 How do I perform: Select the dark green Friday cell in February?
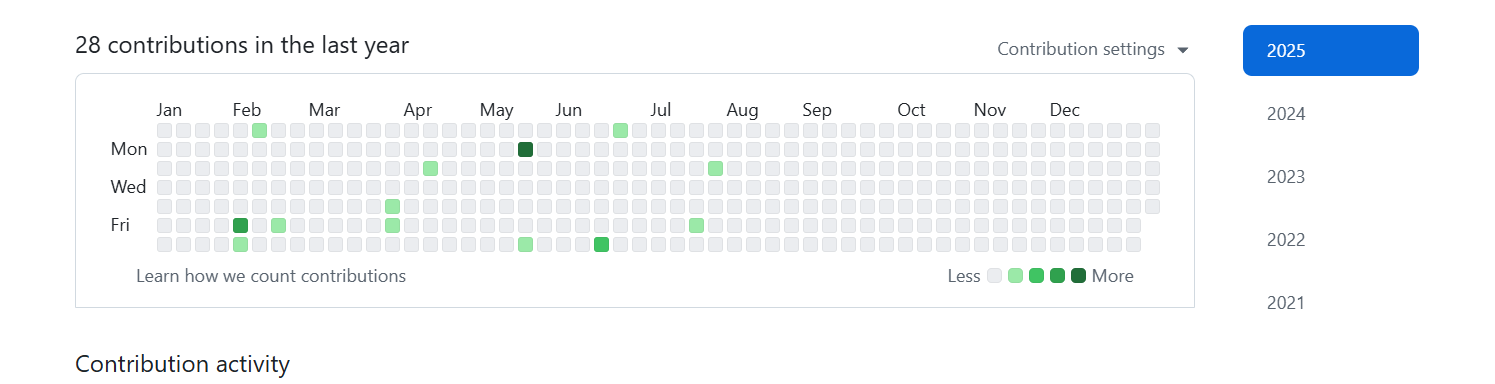tap(240, 225)
